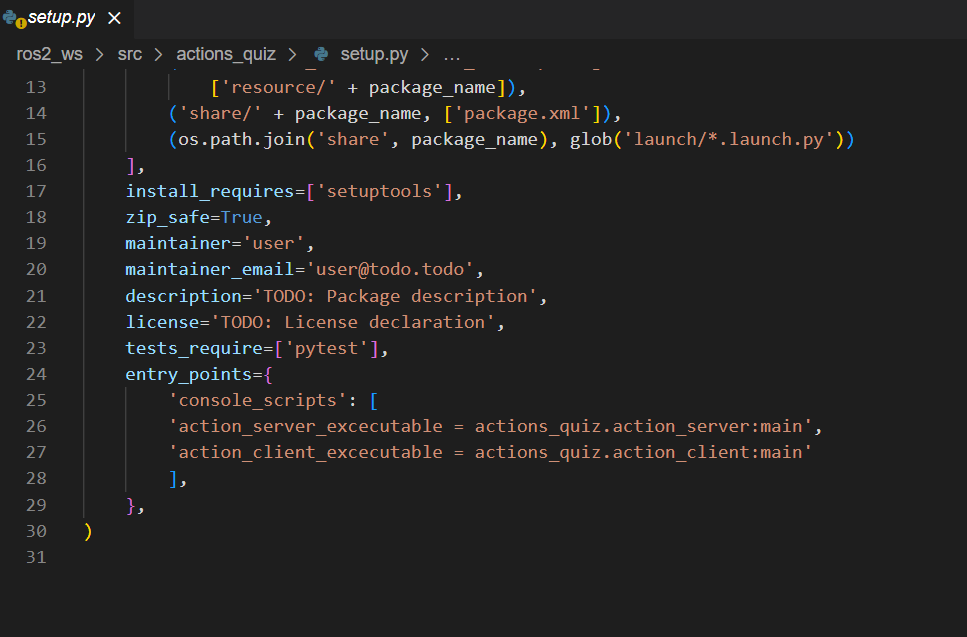967x637 pixels.
Task: Click entry_points keyword
Action: (x=189, y=374)
